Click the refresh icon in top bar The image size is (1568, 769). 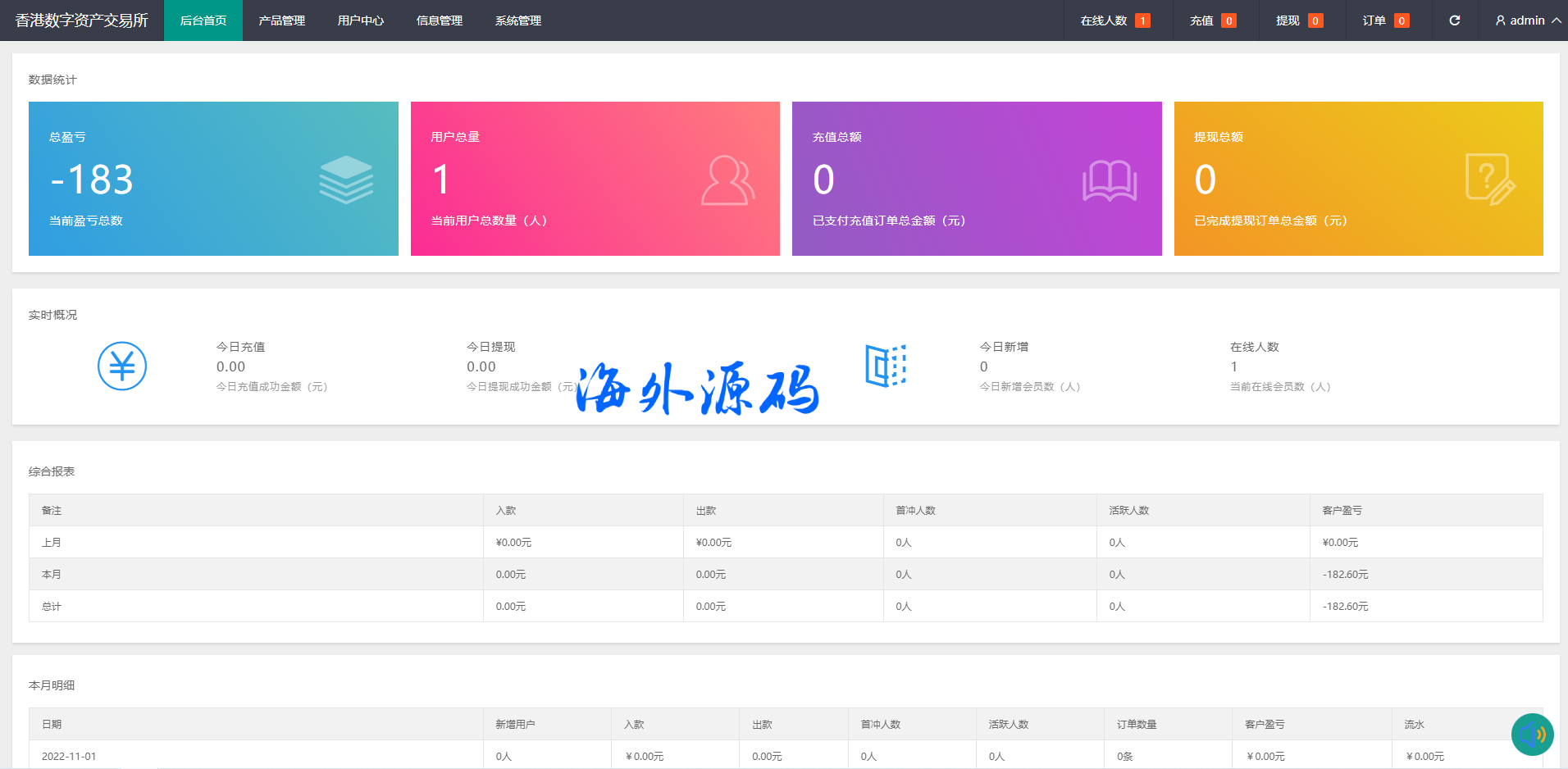click(1454, 20)
